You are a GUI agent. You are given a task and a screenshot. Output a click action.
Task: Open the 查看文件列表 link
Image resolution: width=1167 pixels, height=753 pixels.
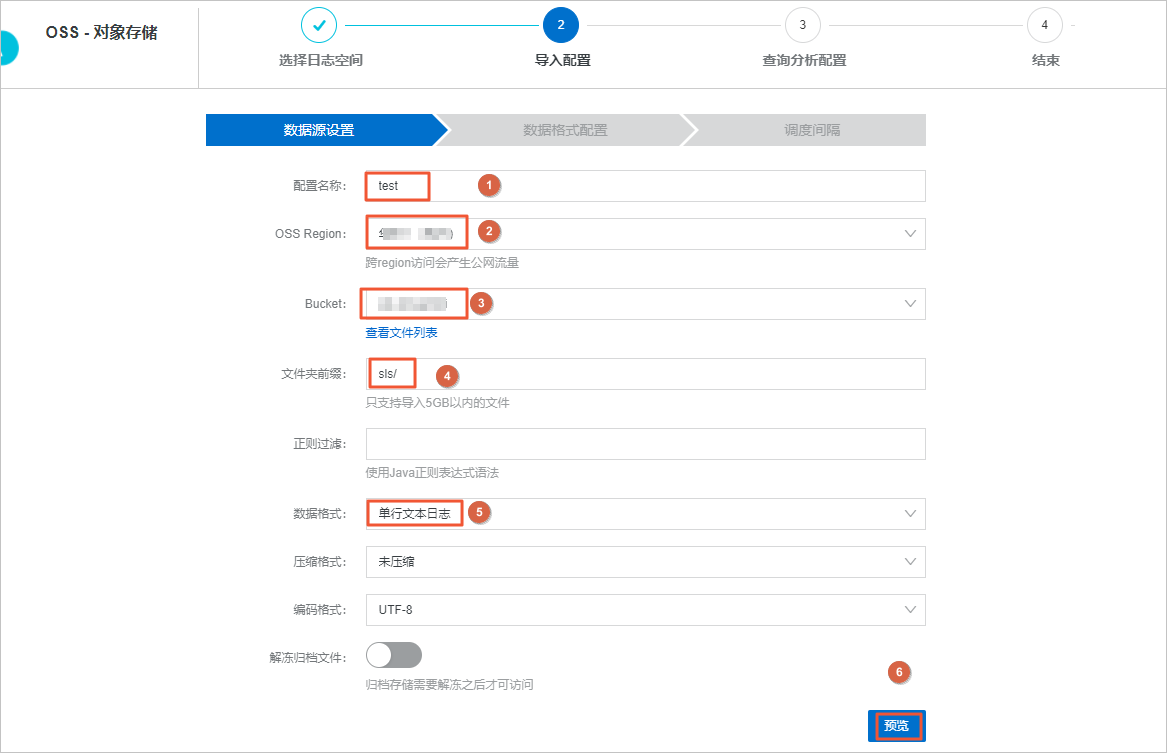point(401,333)
